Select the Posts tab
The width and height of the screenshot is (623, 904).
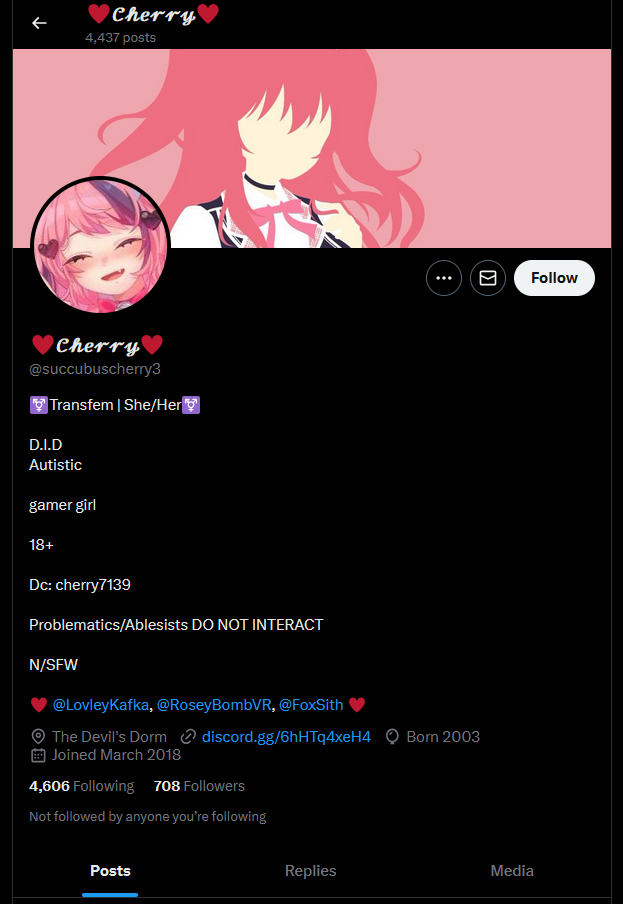(110, 871)
